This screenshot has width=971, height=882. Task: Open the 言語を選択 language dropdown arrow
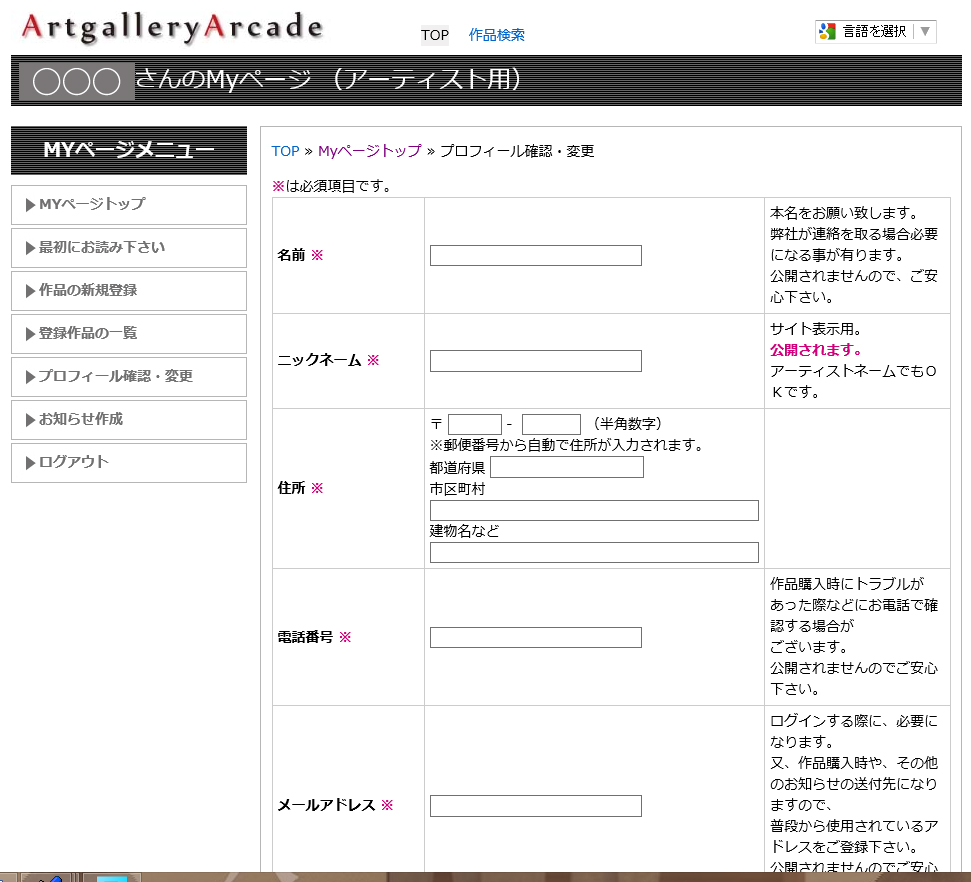click(x=925, y=31)
